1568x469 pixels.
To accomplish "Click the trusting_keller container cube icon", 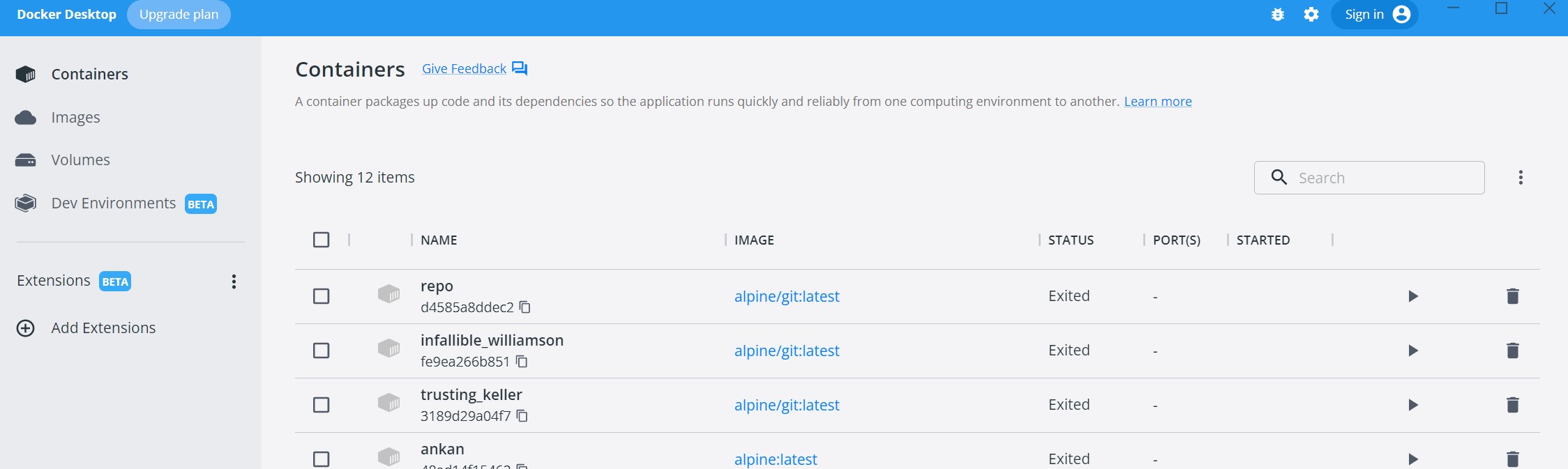I will [x=389, y=403].
